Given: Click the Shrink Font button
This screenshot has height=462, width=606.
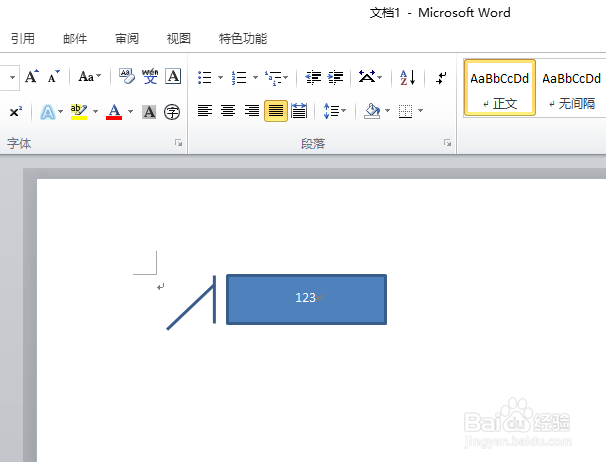Looking at the screenshot, I should click(x=53, y=77).
